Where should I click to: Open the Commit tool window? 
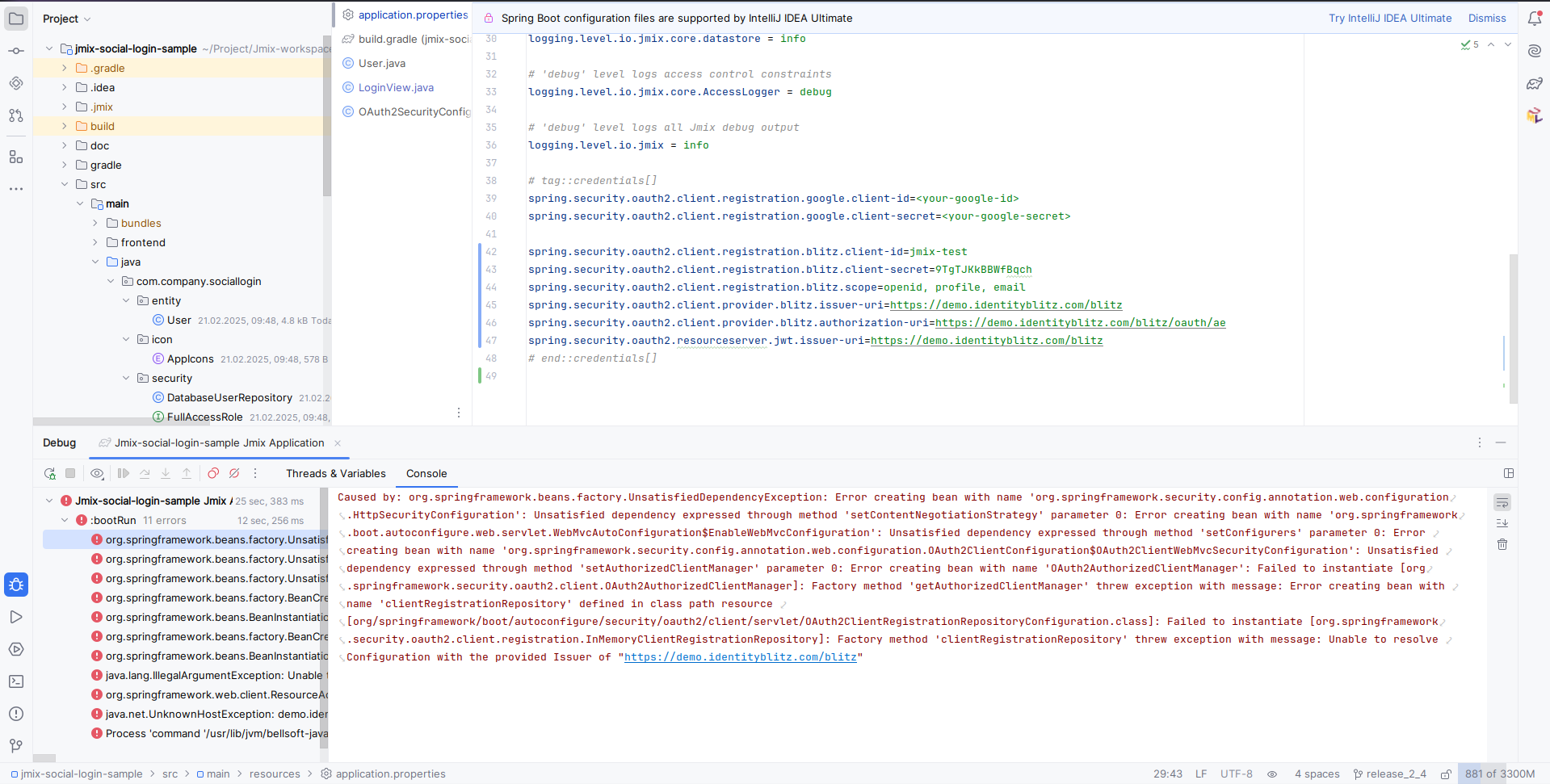pos(16,51)
